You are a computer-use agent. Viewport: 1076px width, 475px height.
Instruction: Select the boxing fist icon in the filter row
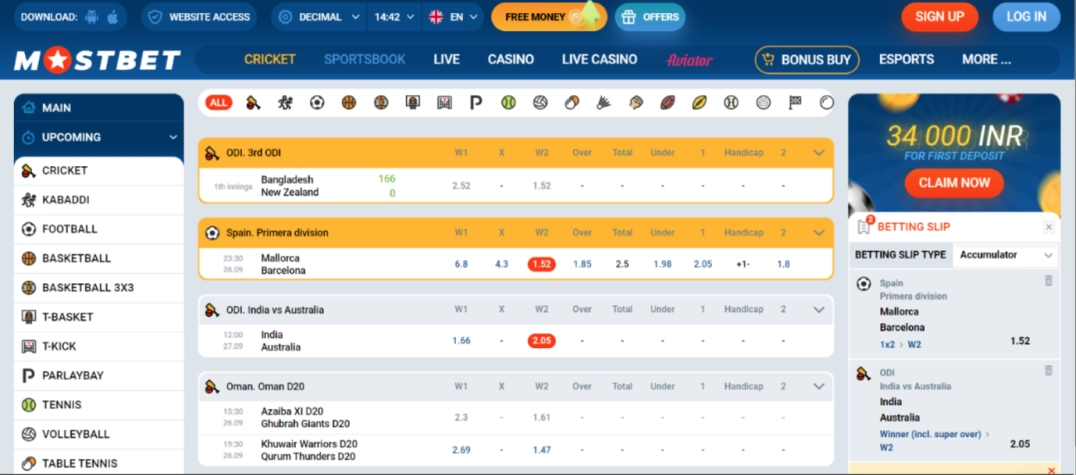[x=635, y=103]
